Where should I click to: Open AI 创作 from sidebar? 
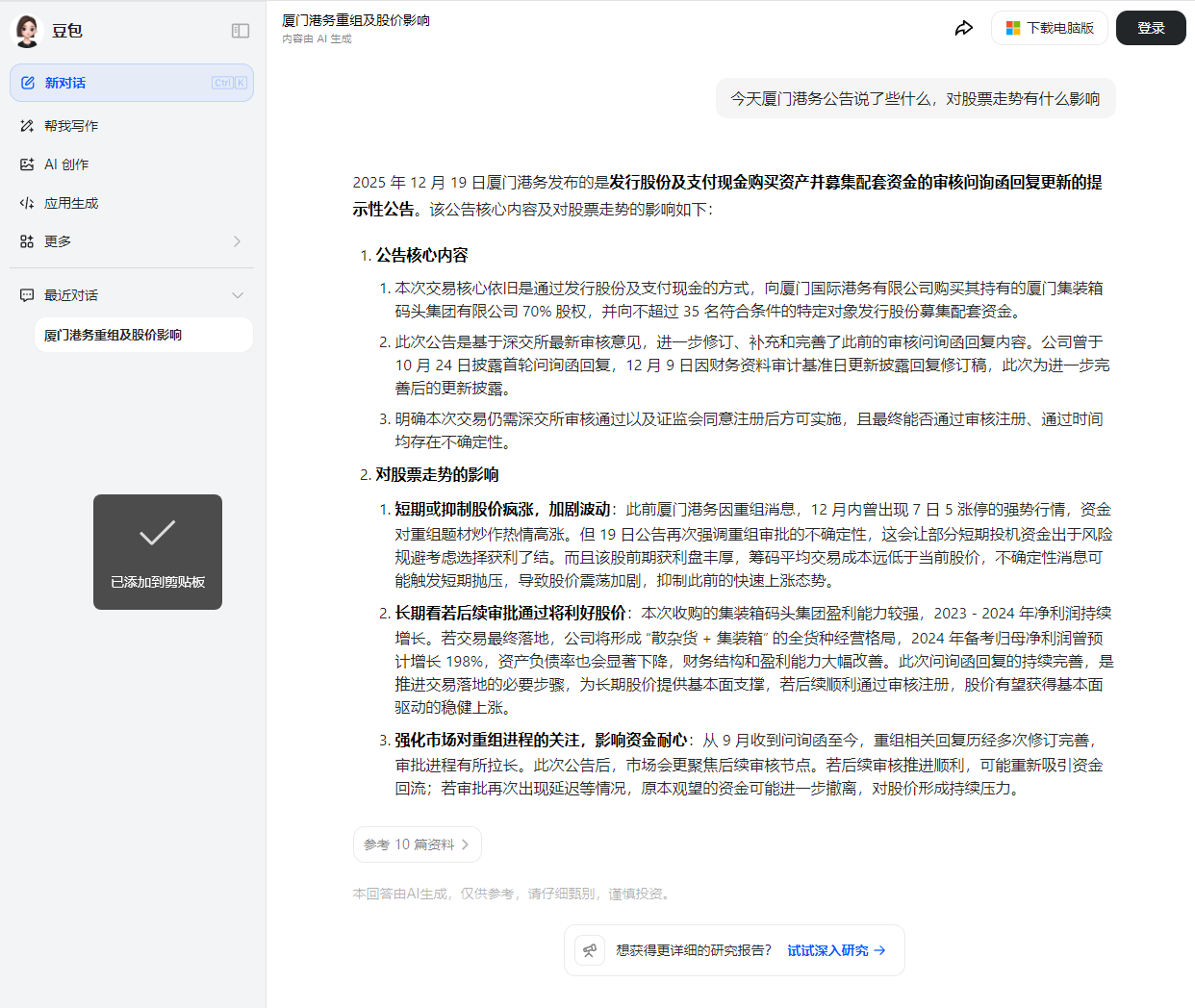click(x=66, y=164)
